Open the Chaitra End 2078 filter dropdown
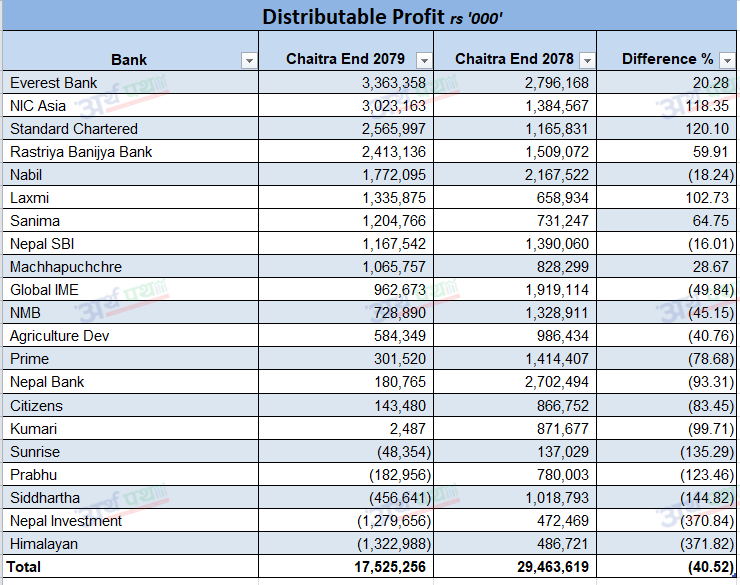 click(x=587, y=60)
